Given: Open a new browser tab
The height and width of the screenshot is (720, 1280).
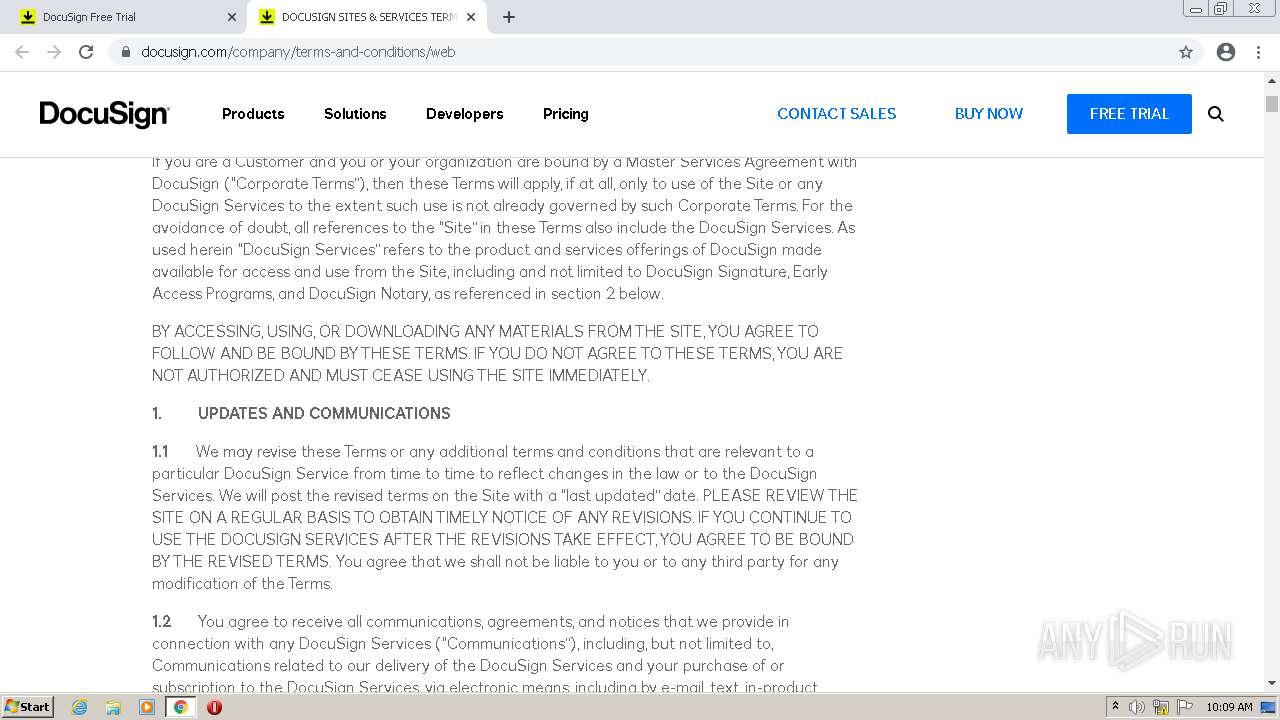Looking at the screenshot, I should tap(509, 17).
